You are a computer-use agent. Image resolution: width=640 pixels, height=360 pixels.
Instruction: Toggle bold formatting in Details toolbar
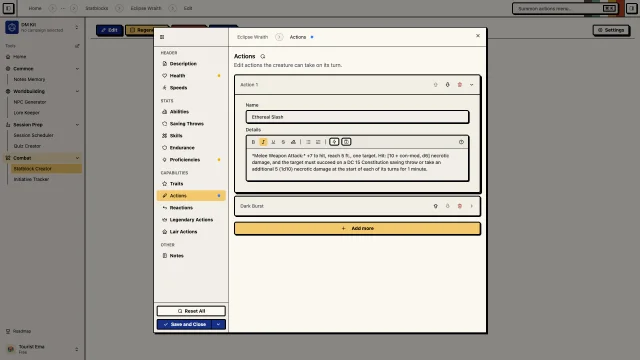click(253, 142)
